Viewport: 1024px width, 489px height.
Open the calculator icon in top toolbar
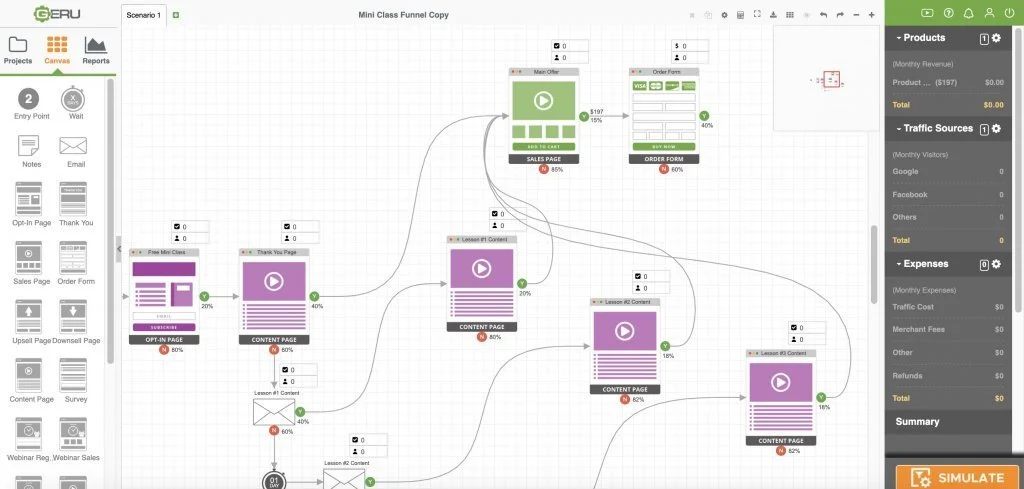click(741, 15)
